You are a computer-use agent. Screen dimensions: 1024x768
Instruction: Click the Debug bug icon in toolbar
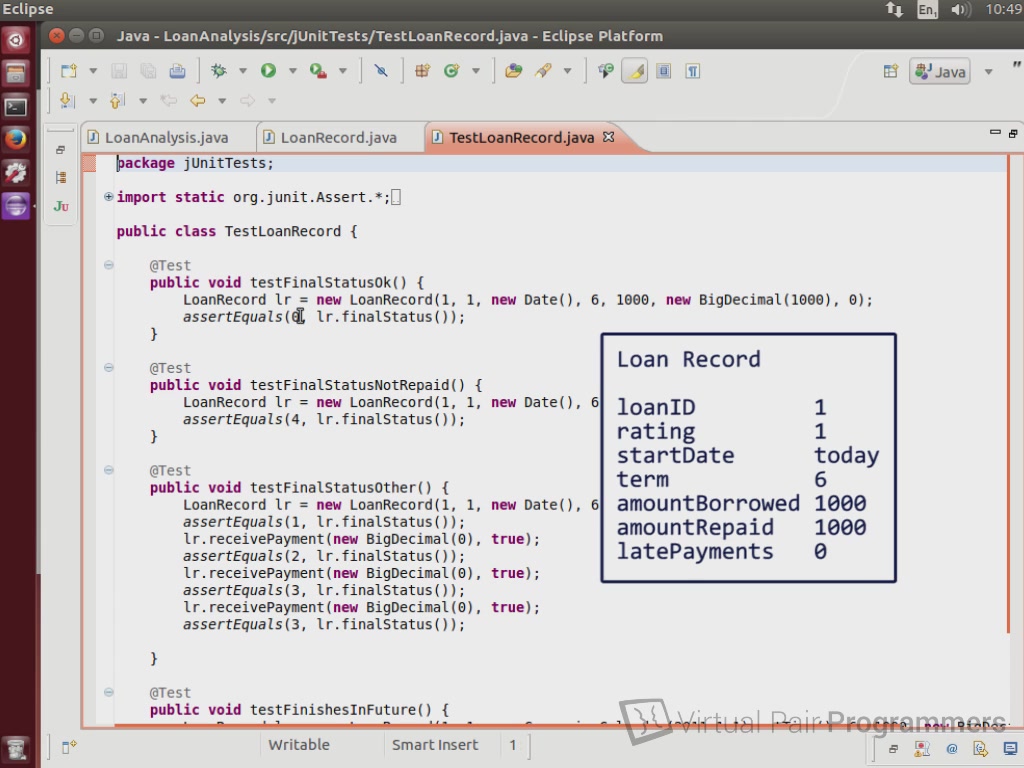click(218, 71)
